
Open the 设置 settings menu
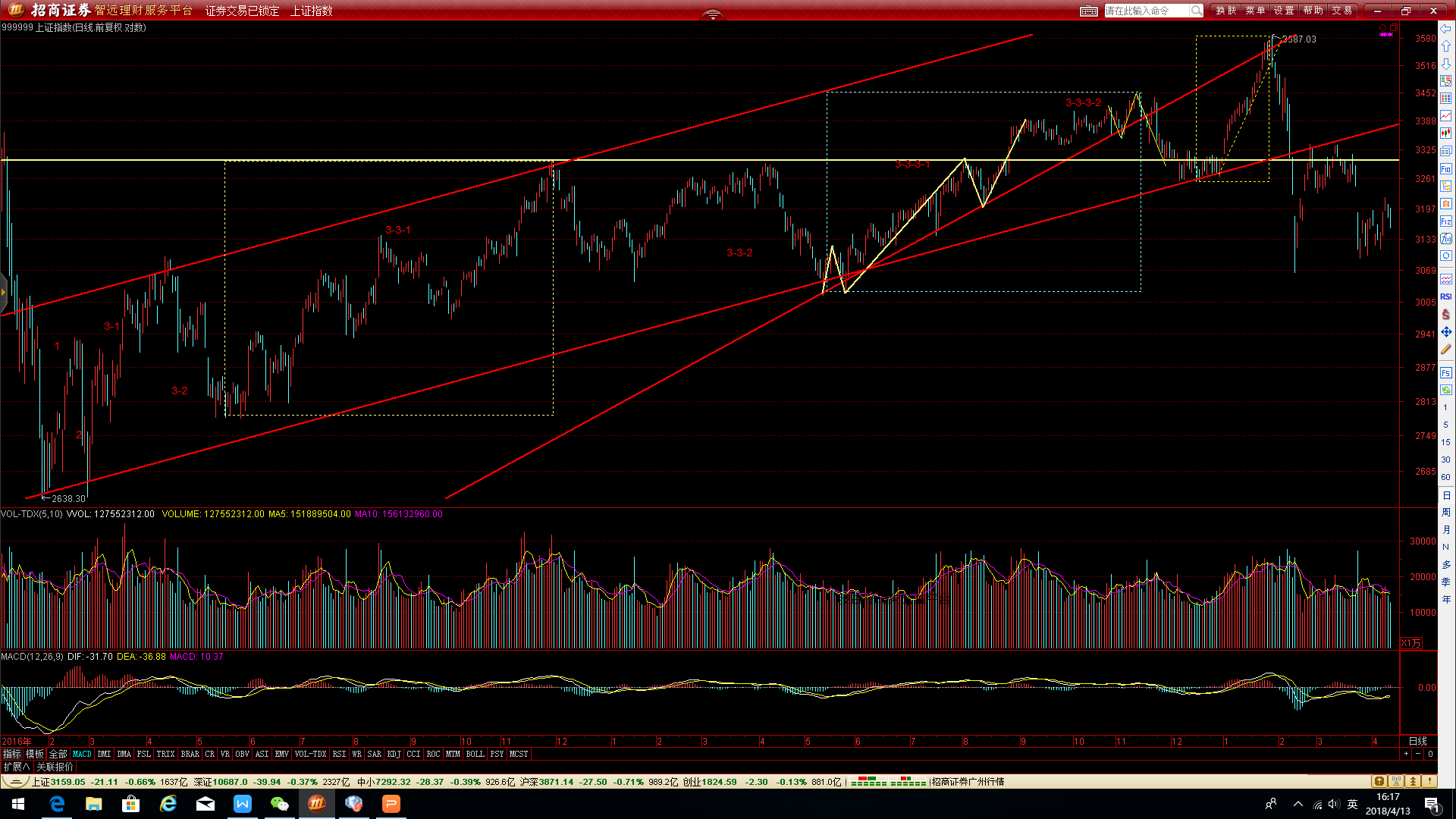tap(1284, 11)
